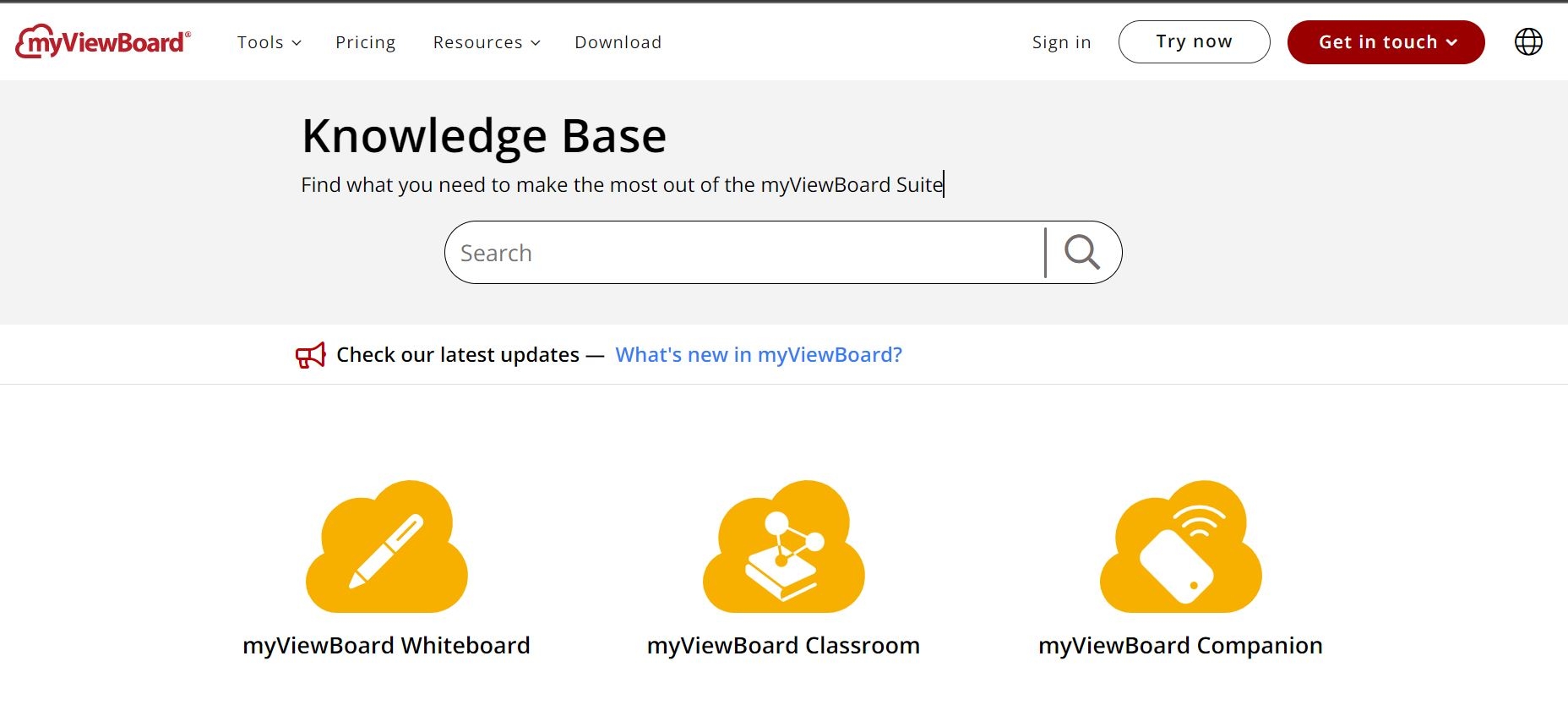The width and height of the screenshot is (1568, 727).
Task: Click the Sign in link
Action: point(1062,42)
